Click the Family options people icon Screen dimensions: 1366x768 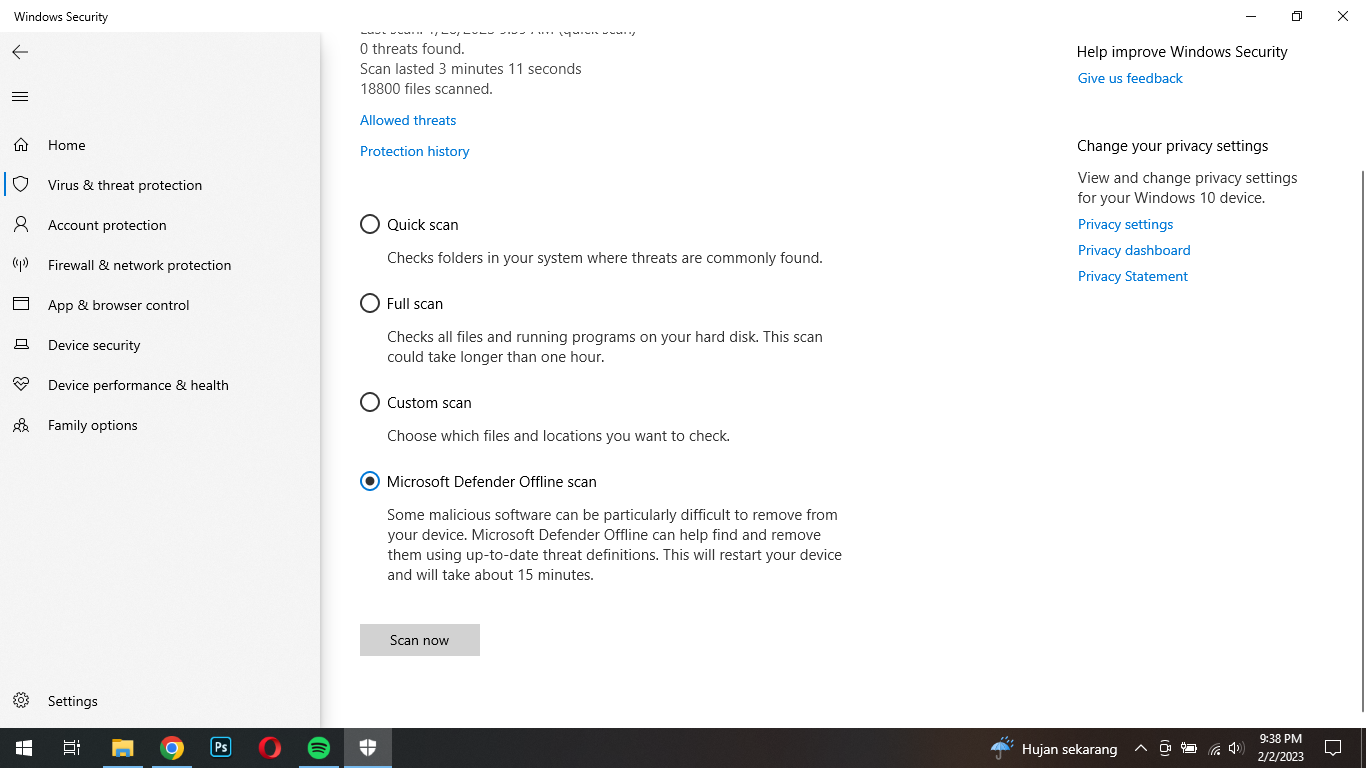[x=21, y=425]
